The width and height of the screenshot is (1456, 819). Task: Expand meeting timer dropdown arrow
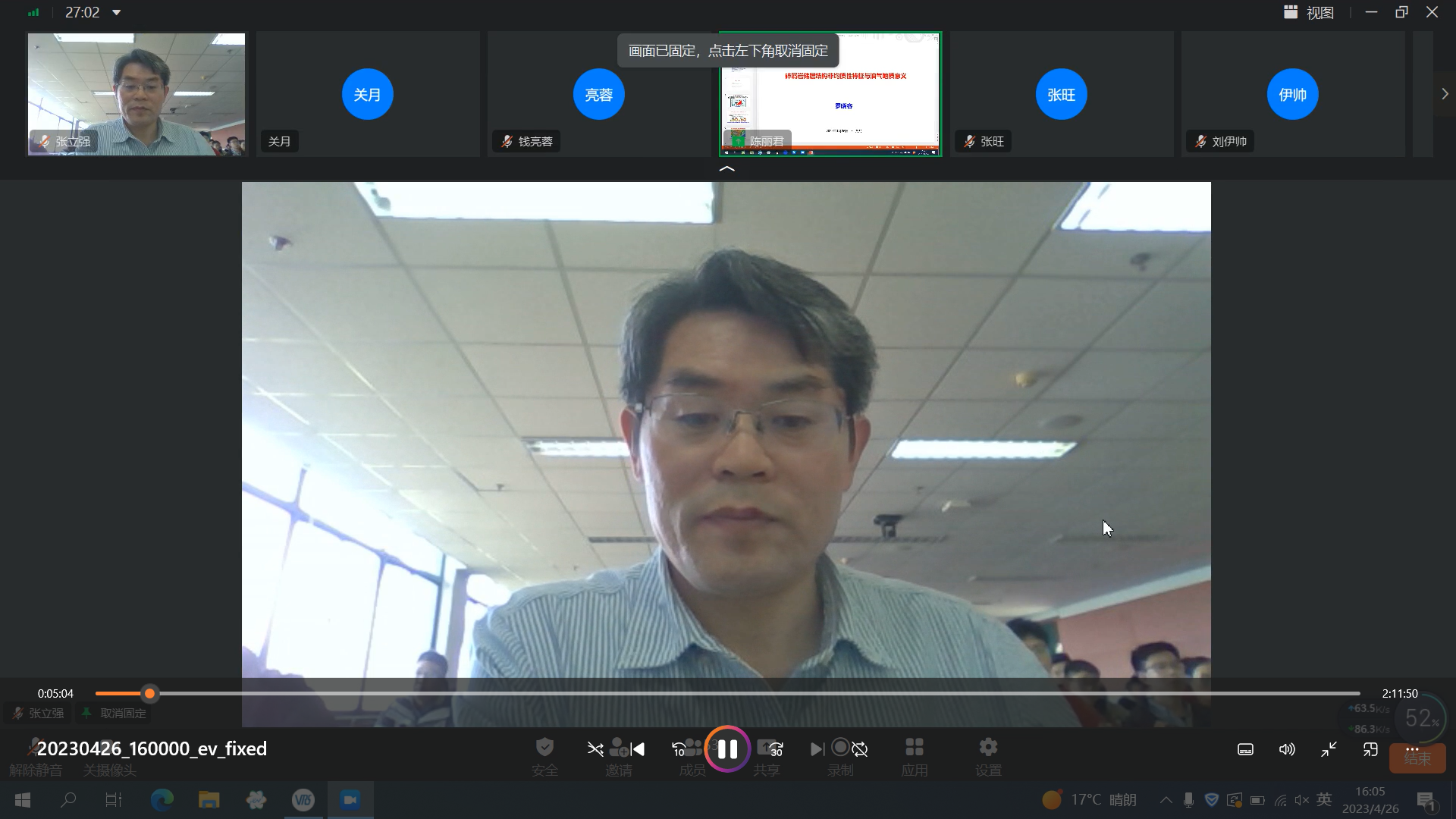116,12
